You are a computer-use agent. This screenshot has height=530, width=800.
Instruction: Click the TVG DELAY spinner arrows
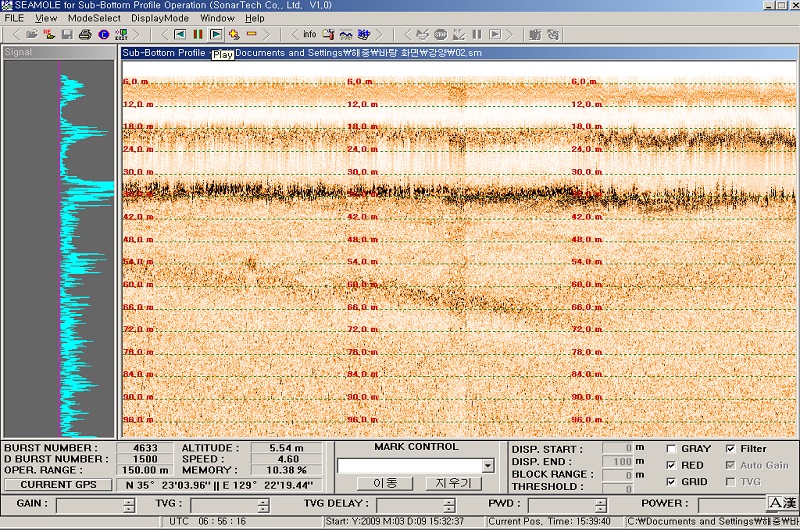(449, 505)
